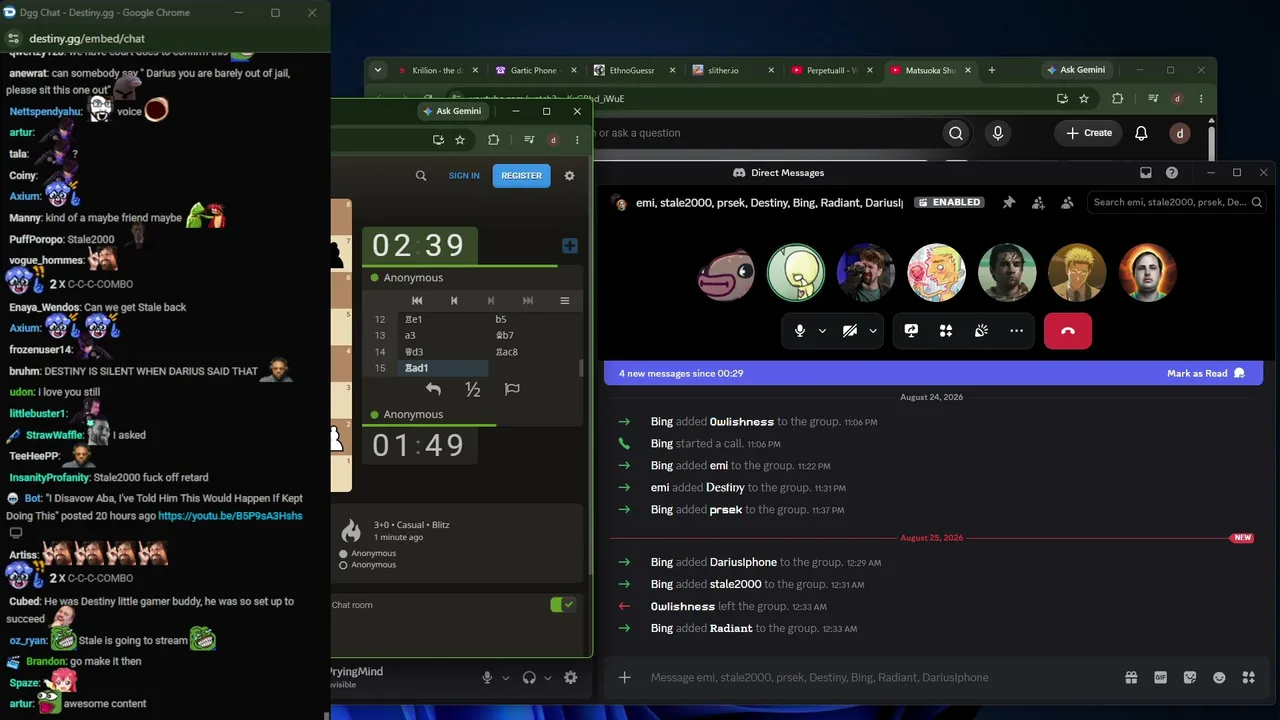Open Discord user settings gear
This screenshot has height=720, width=1280.
570,678
